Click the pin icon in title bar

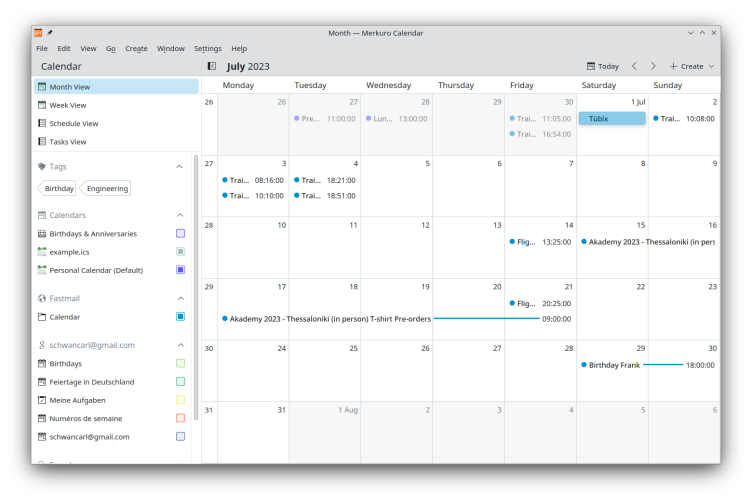[50, 33]
